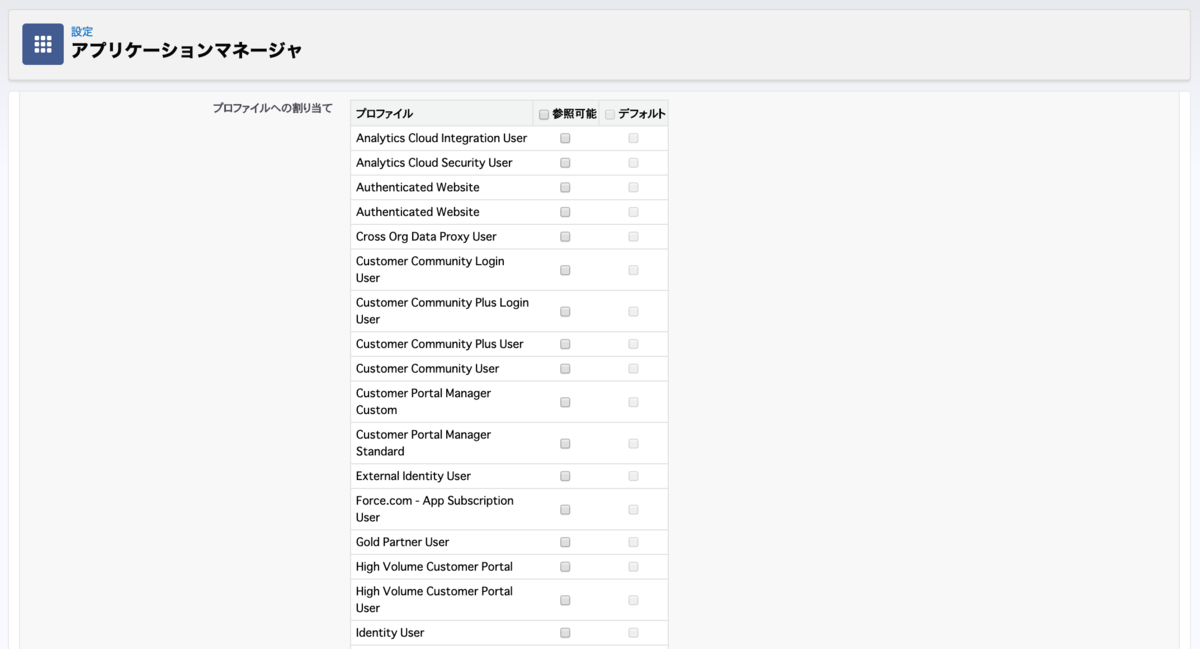Screen dimensions: 1200x649
Task: Click デフォルト checkbox for Customer Community Plus User
Action: [x=633, y=344]
